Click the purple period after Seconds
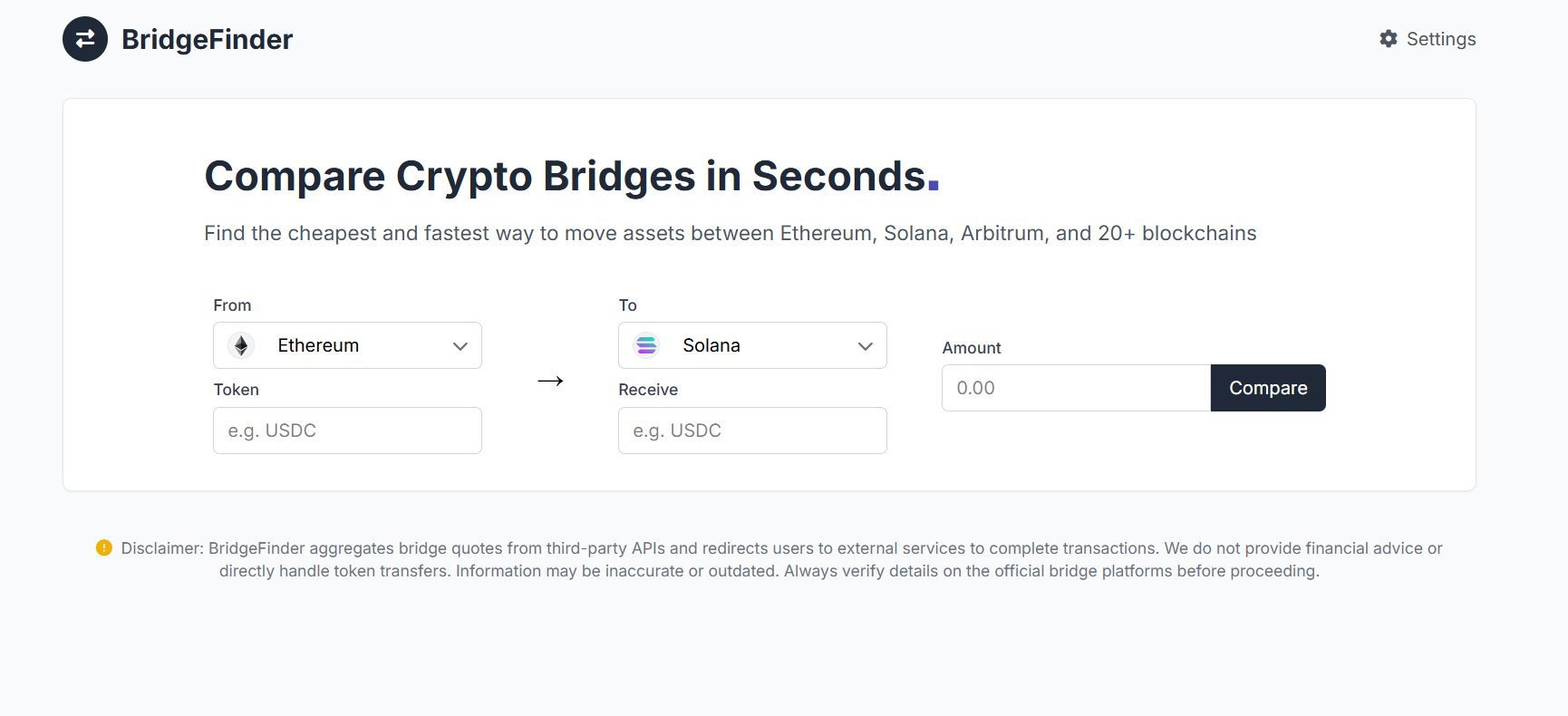The width and height of the screenshot is (1568, 716). click(x=934, y=185)
